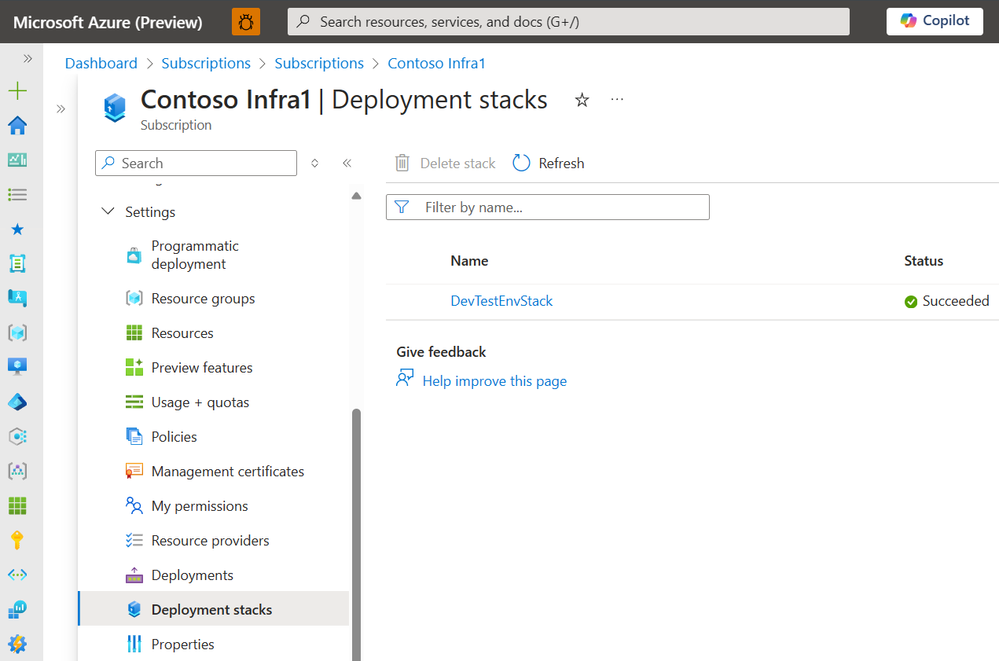
Task: Click the blue blocks chart sidebar icon
Action: point(17,609)
